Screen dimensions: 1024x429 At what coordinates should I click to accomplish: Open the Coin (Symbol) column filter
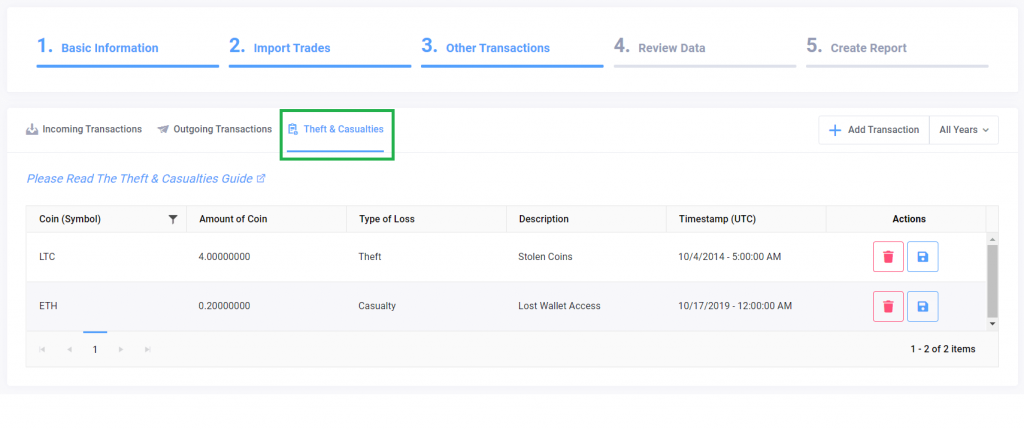[x=172, y=219]
